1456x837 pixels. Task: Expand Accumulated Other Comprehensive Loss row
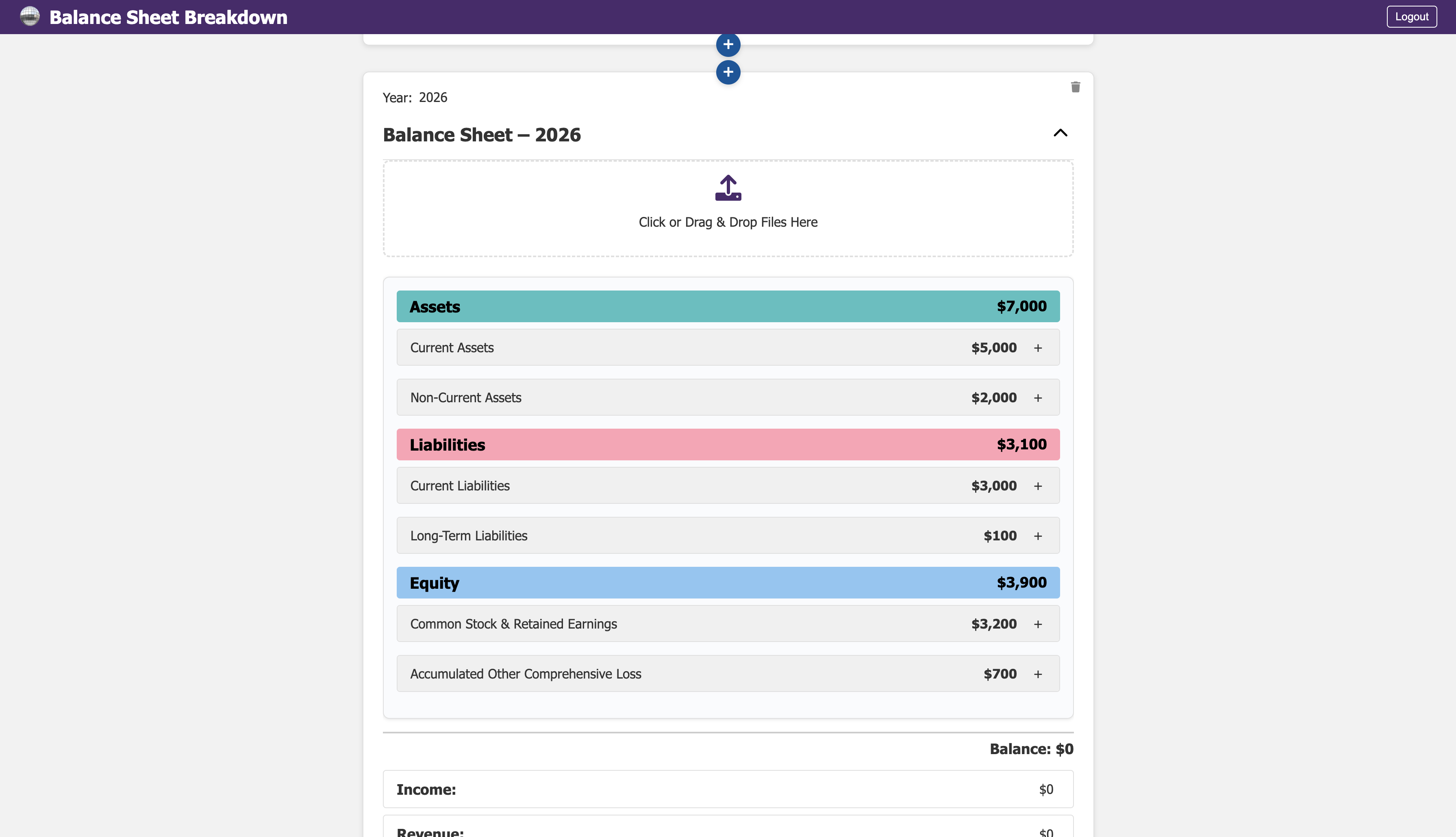(1037, 674)
